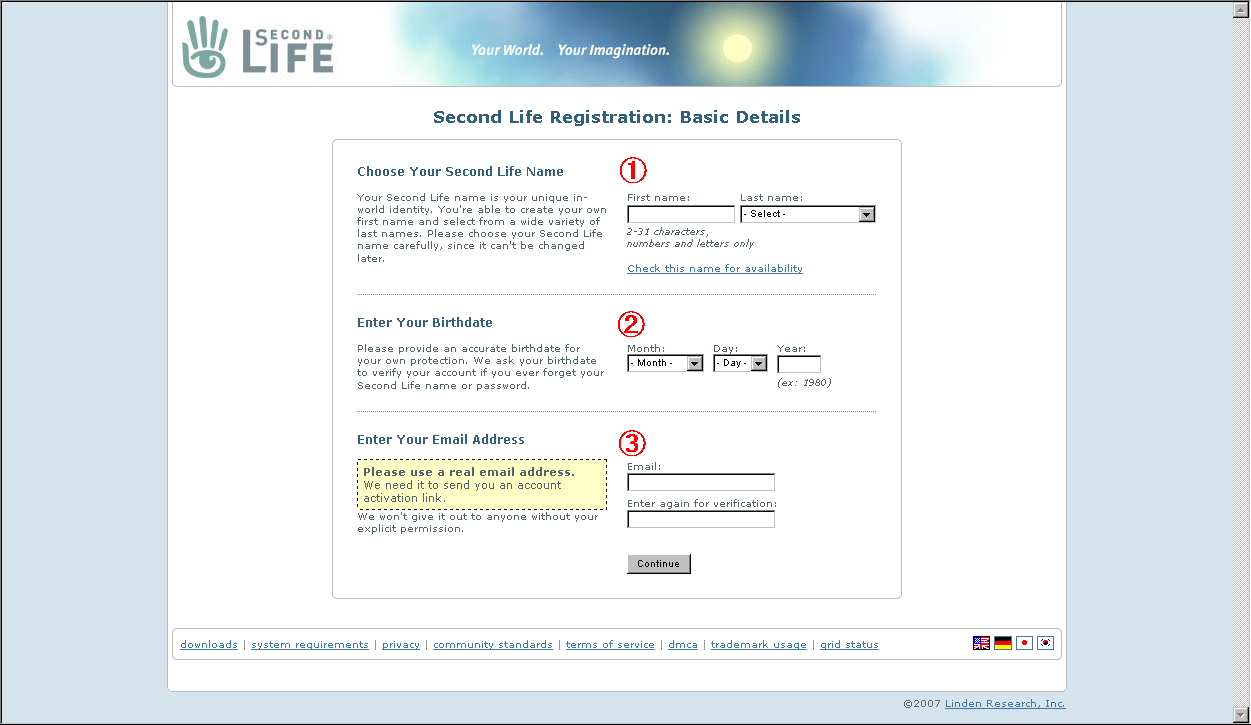This screenshot has width=1251, height=725.
Task: Open the downloads link
Action: [x=209, y=645]
